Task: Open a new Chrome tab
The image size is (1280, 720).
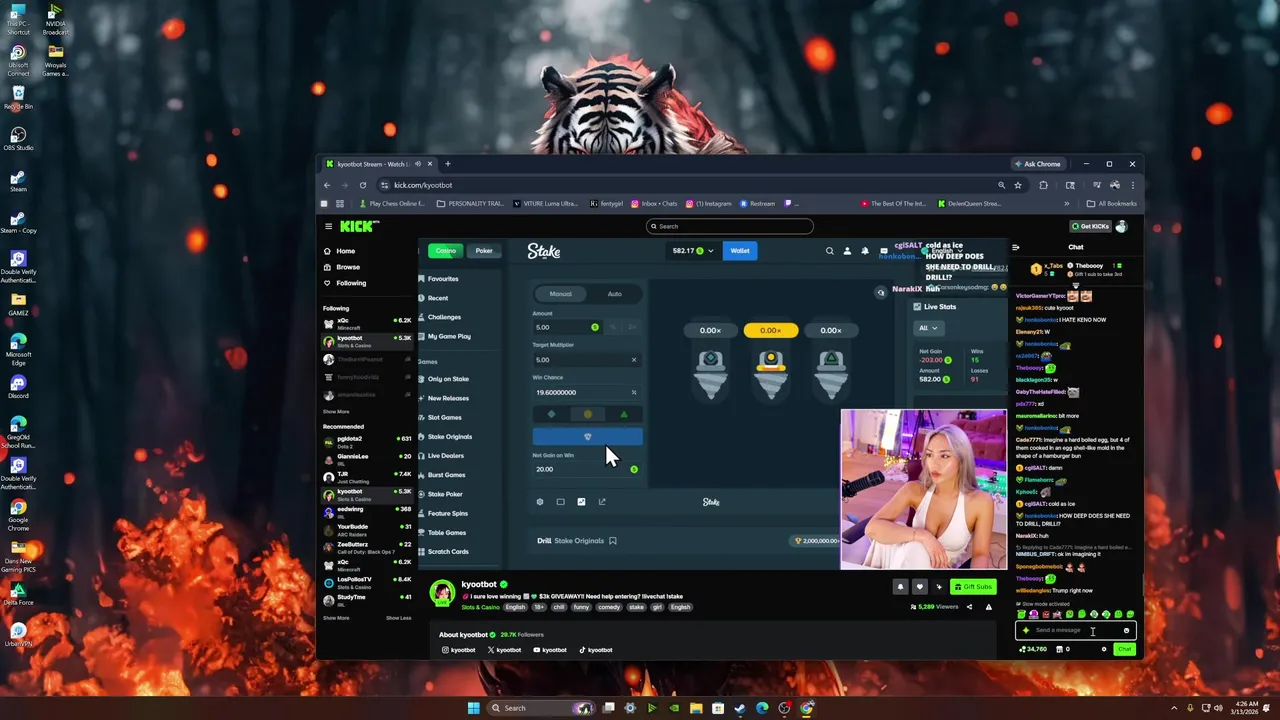Action: point(447,164)
